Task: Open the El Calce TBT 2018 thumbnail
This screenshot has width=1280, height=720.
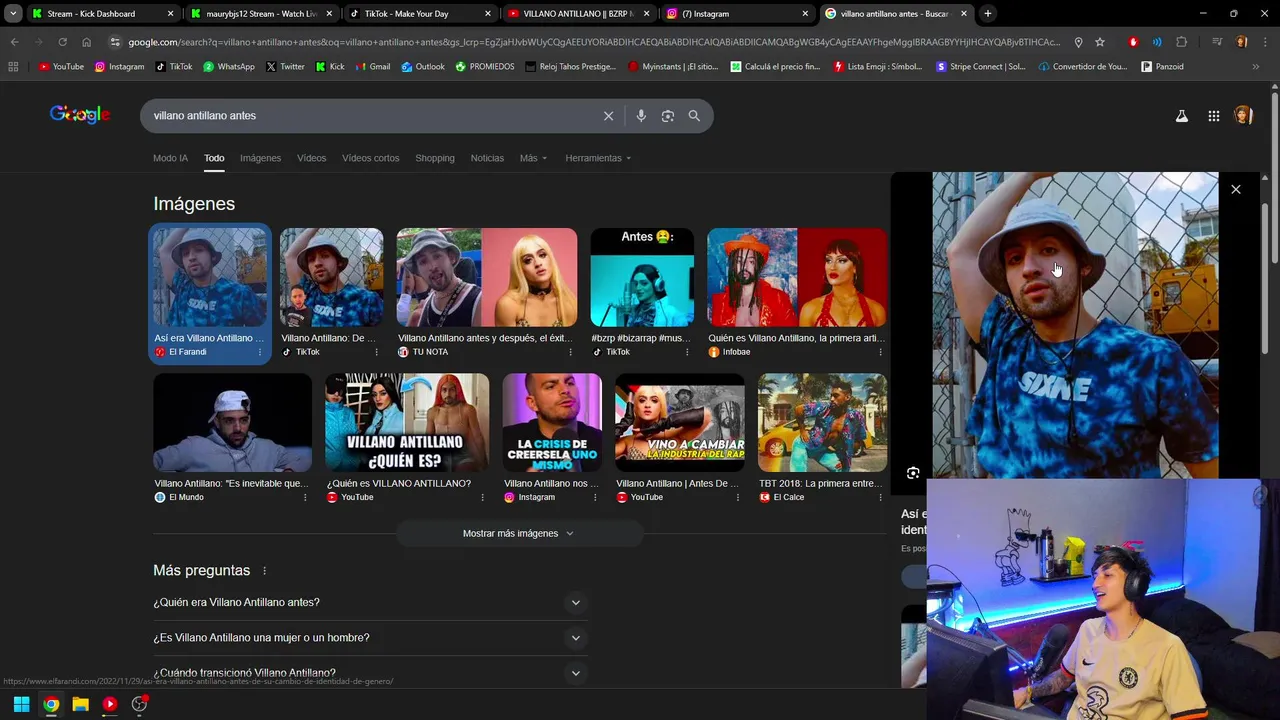Action: coord(822,422)
